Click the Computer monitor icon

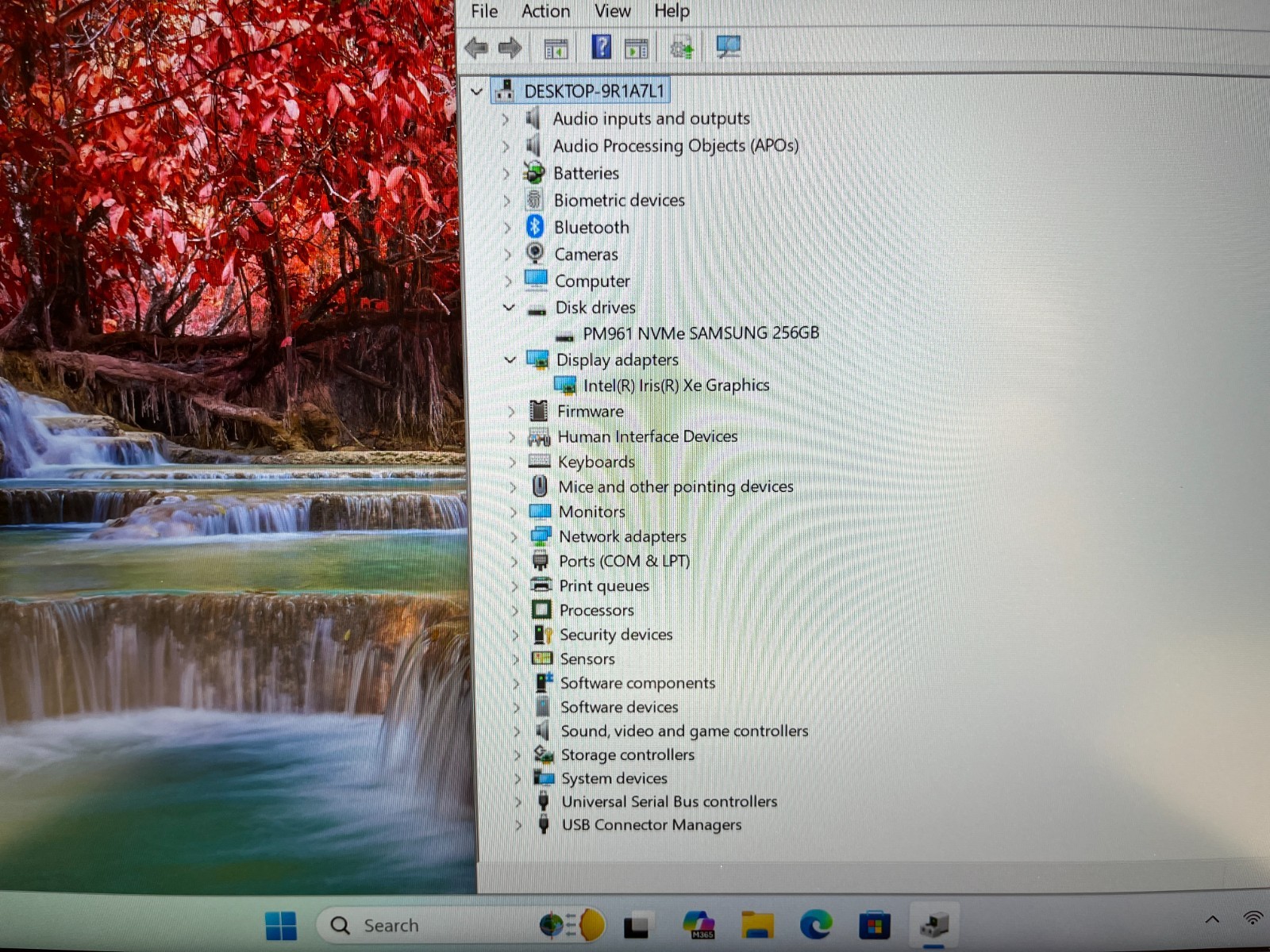click(536, 280)
